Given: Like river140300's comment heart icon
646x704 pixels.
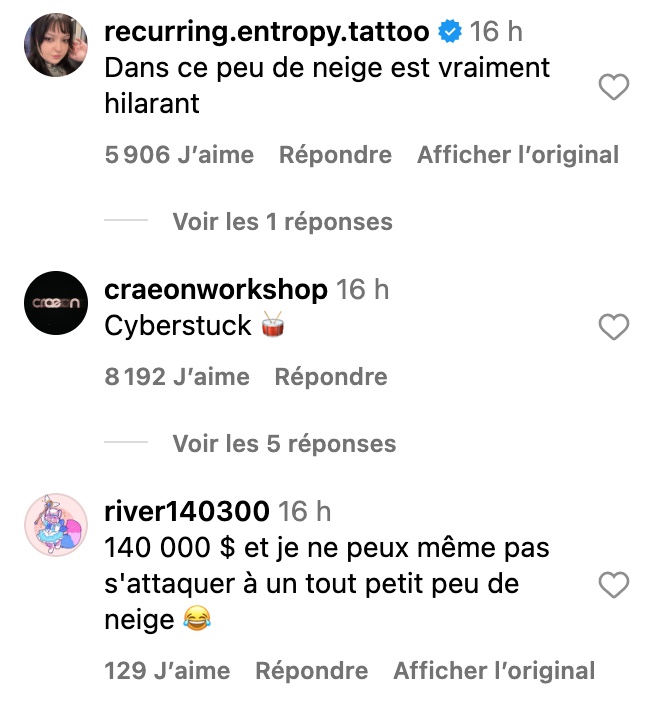Looking at the screenshot, I should coord(614,585).
